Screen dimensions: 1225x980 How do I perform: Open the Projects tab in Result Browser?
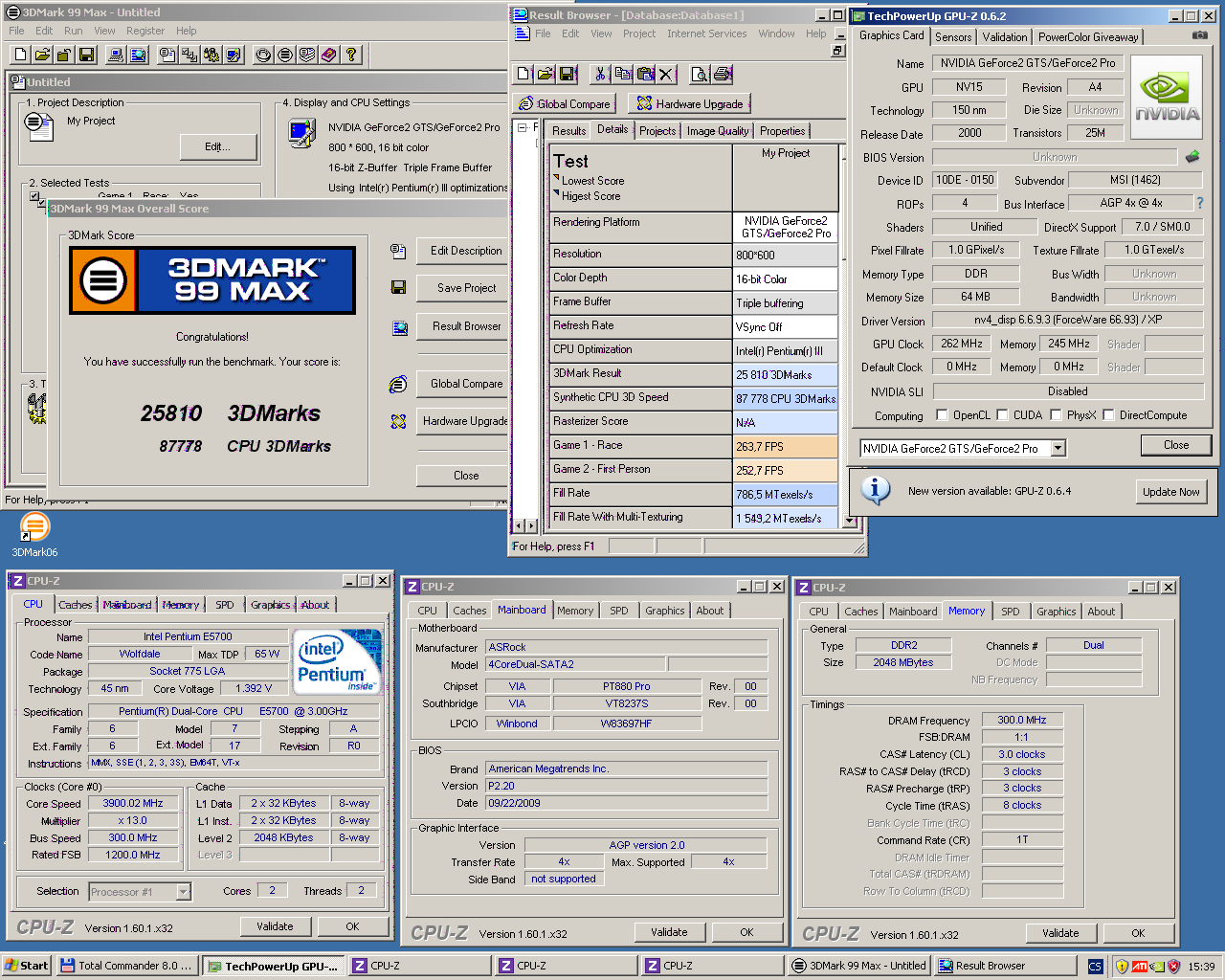click(657, 131)
